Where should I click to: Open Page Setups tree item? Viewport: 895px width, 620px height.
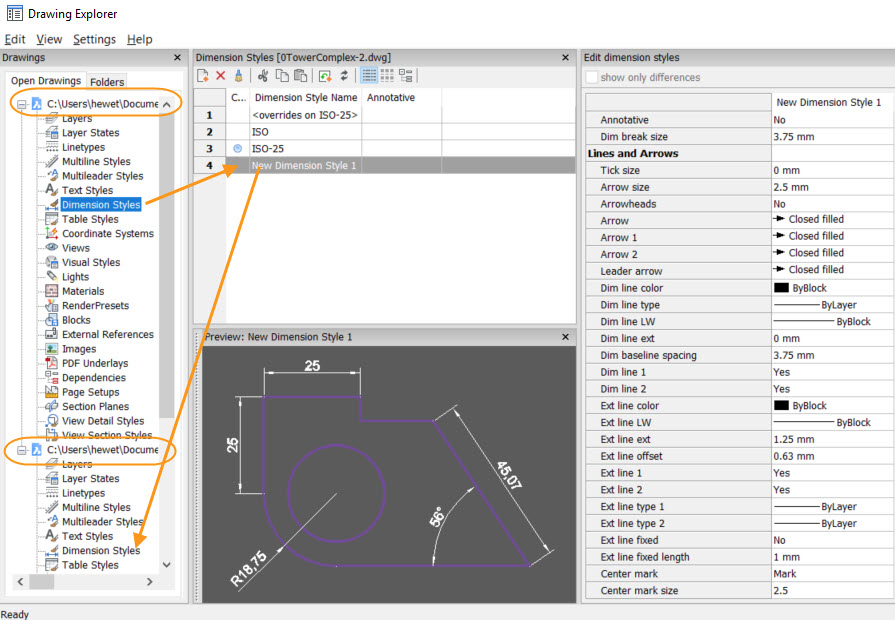(x=90, y=392)
